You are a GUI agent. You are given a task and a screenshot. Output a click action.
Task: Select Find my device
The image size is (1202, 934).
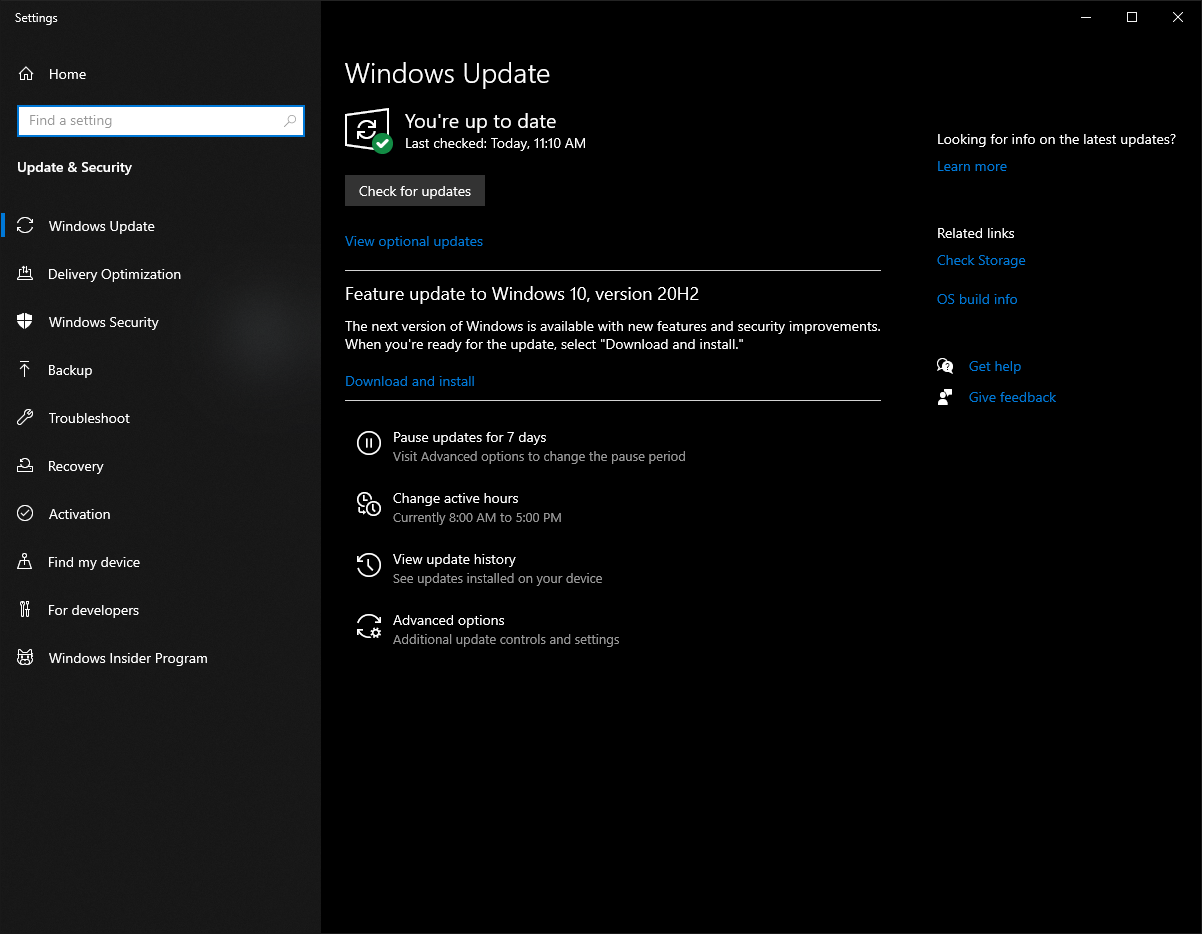tap(160, 562)
